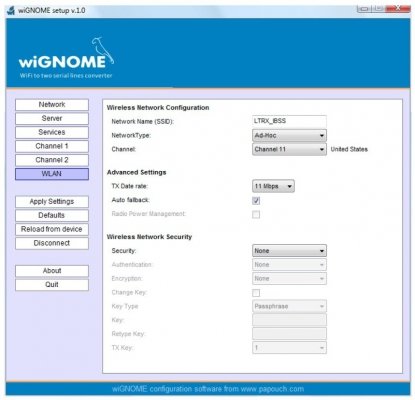This screenshot has height=400, width=415.
Task: Minimize the wiGNOME setup window
Action: tap(364, 8)
